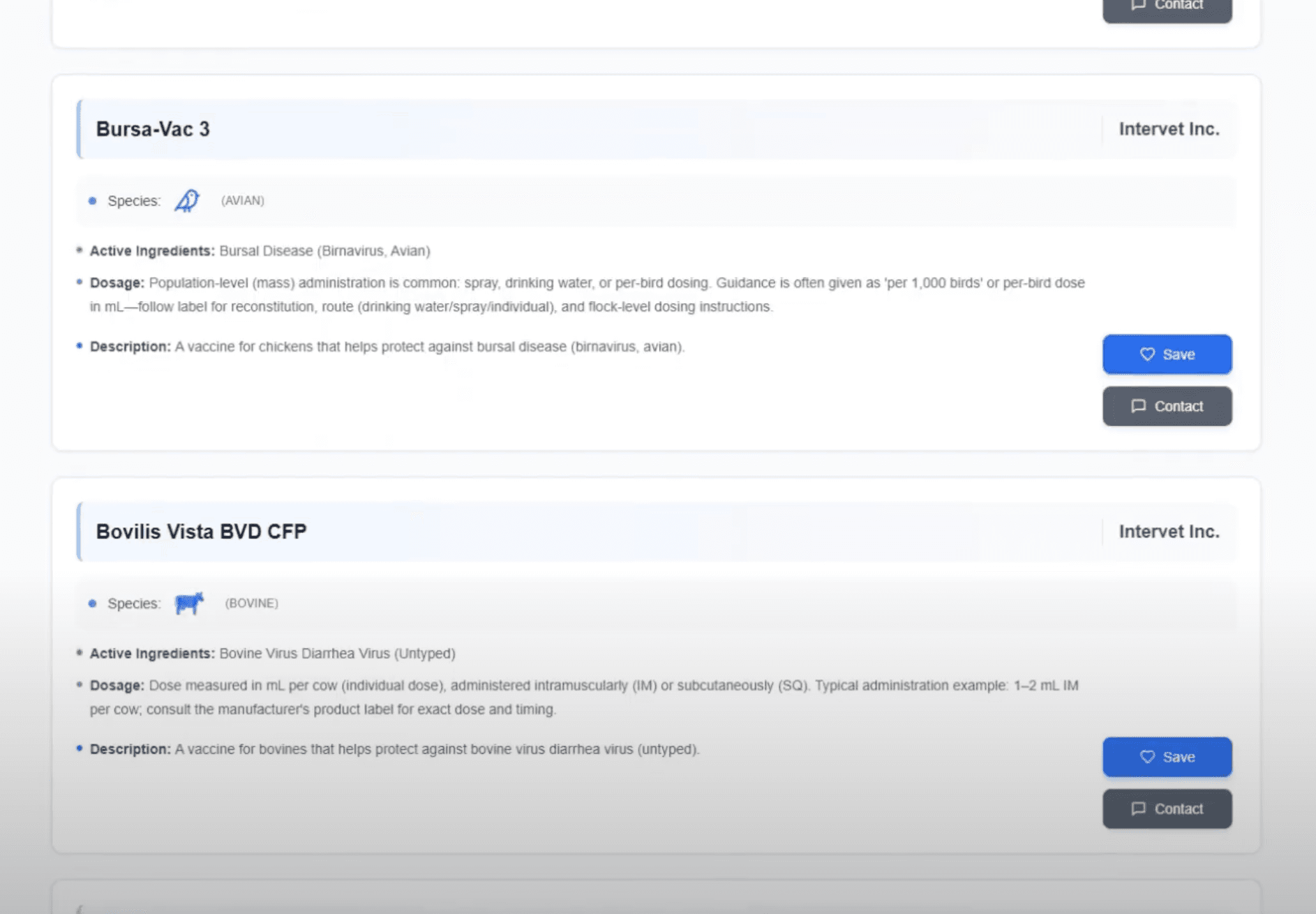Viewport: 1316px width, 914px height.
Task: Click the avian bird species icon on Bursa-Vac 3
Action: tap(186, 200)
